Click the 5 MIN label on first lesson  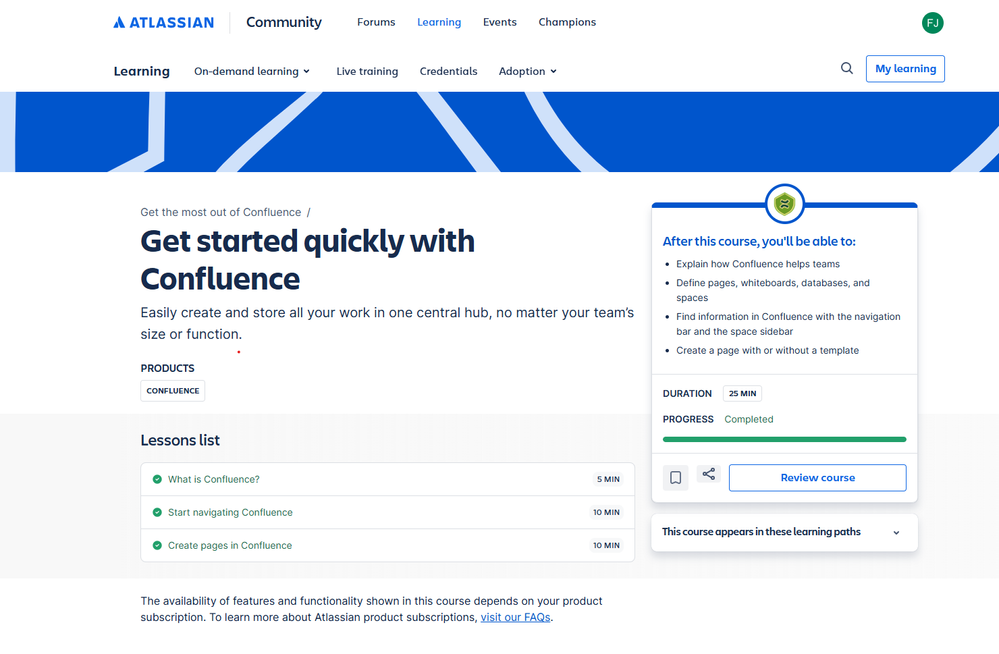[x=608, y=479]
